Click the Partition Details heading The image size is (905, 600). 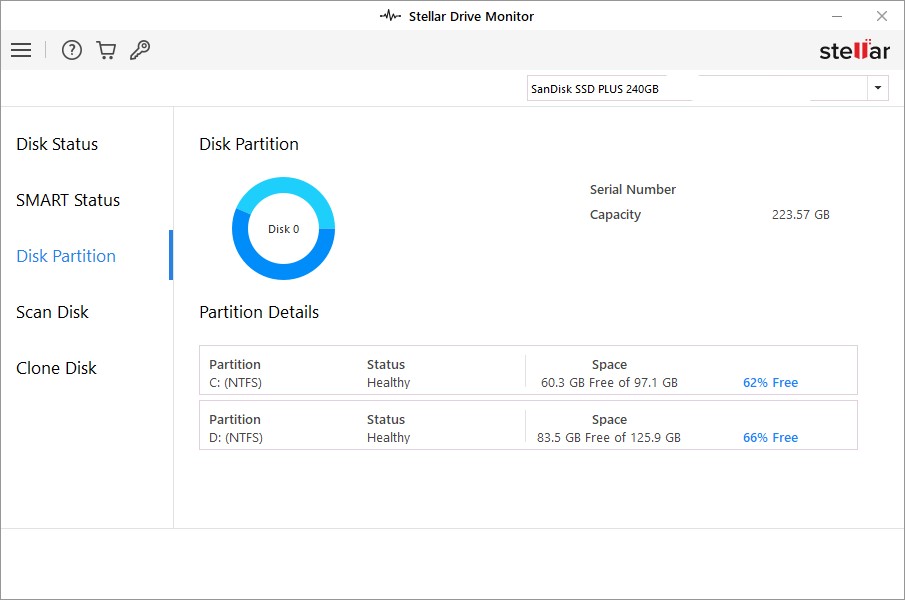[259, 312]
